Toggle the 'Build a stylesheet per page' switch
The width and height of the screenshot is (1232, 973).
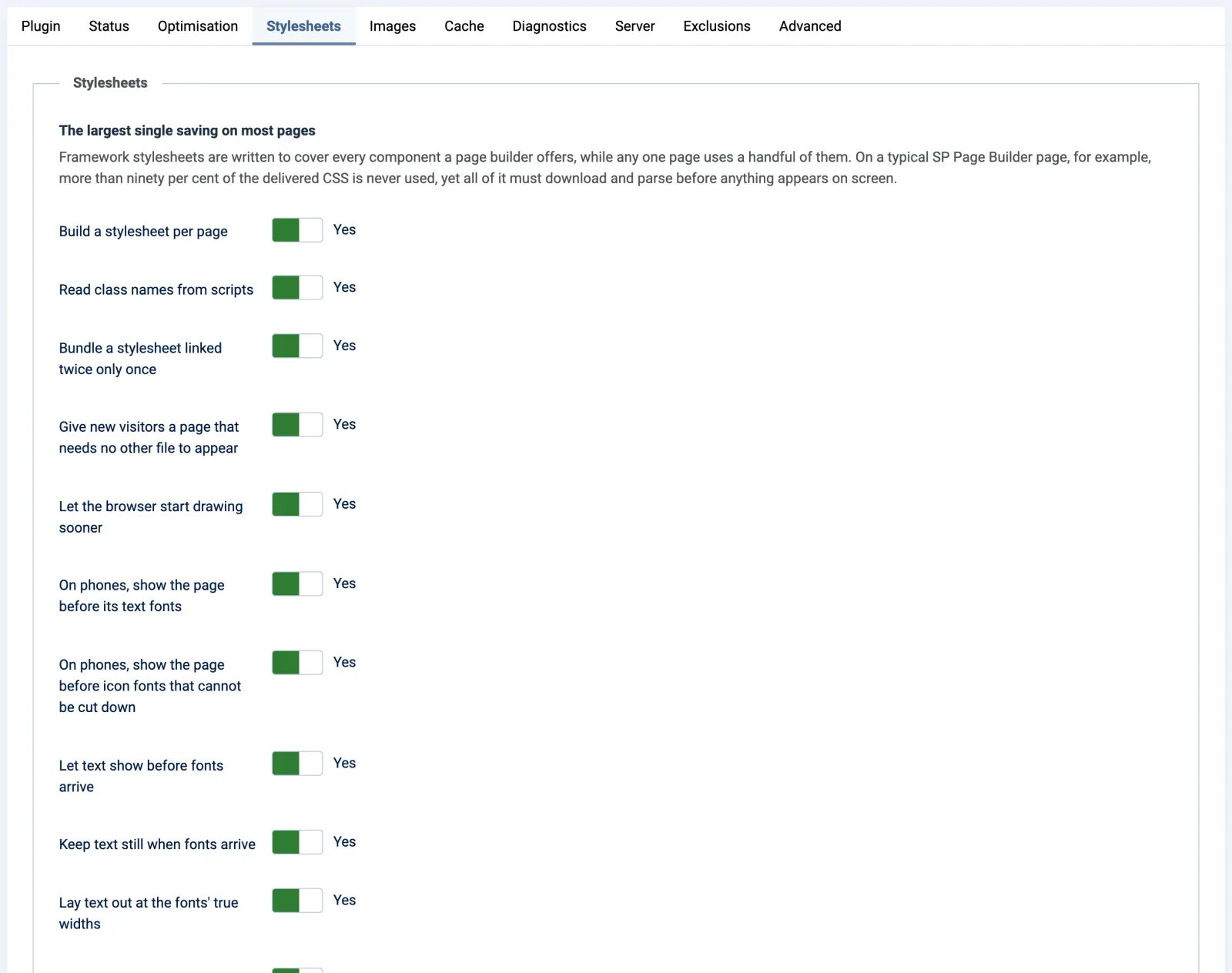click(297, 230)
